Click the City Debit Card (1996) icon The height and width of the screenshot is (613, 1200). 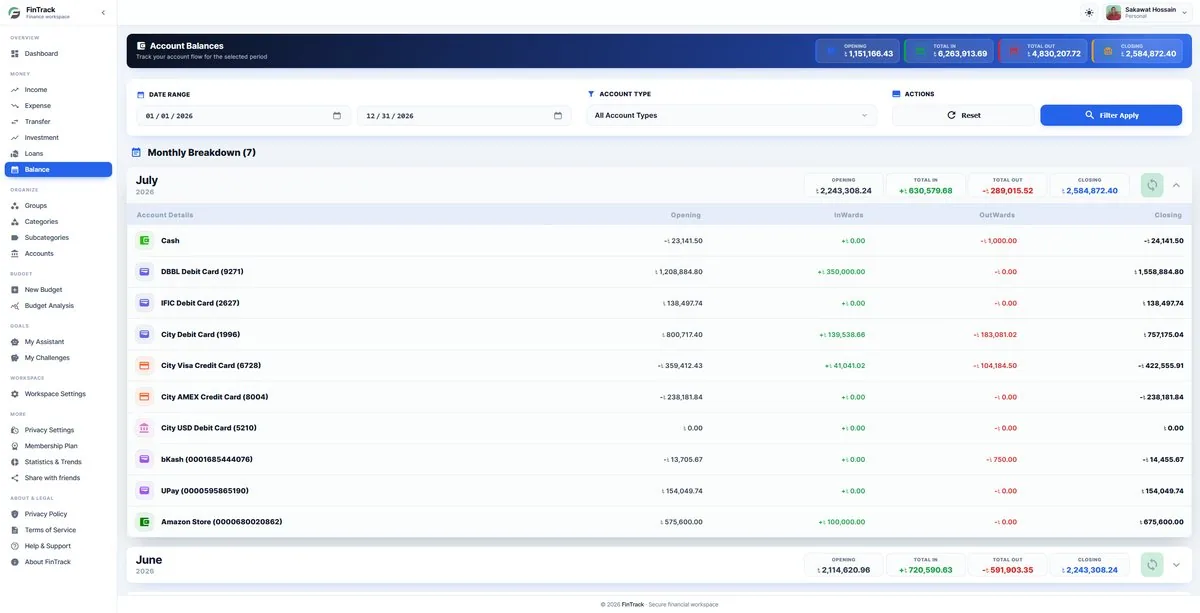pos(145,335)
